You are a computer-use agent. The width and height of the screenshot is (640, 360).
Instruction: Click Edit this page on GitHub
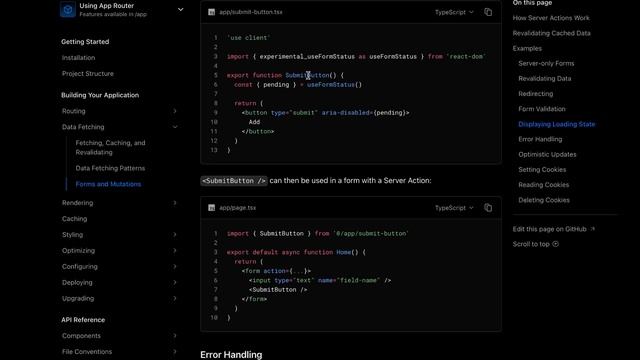(x=553, y=229)
